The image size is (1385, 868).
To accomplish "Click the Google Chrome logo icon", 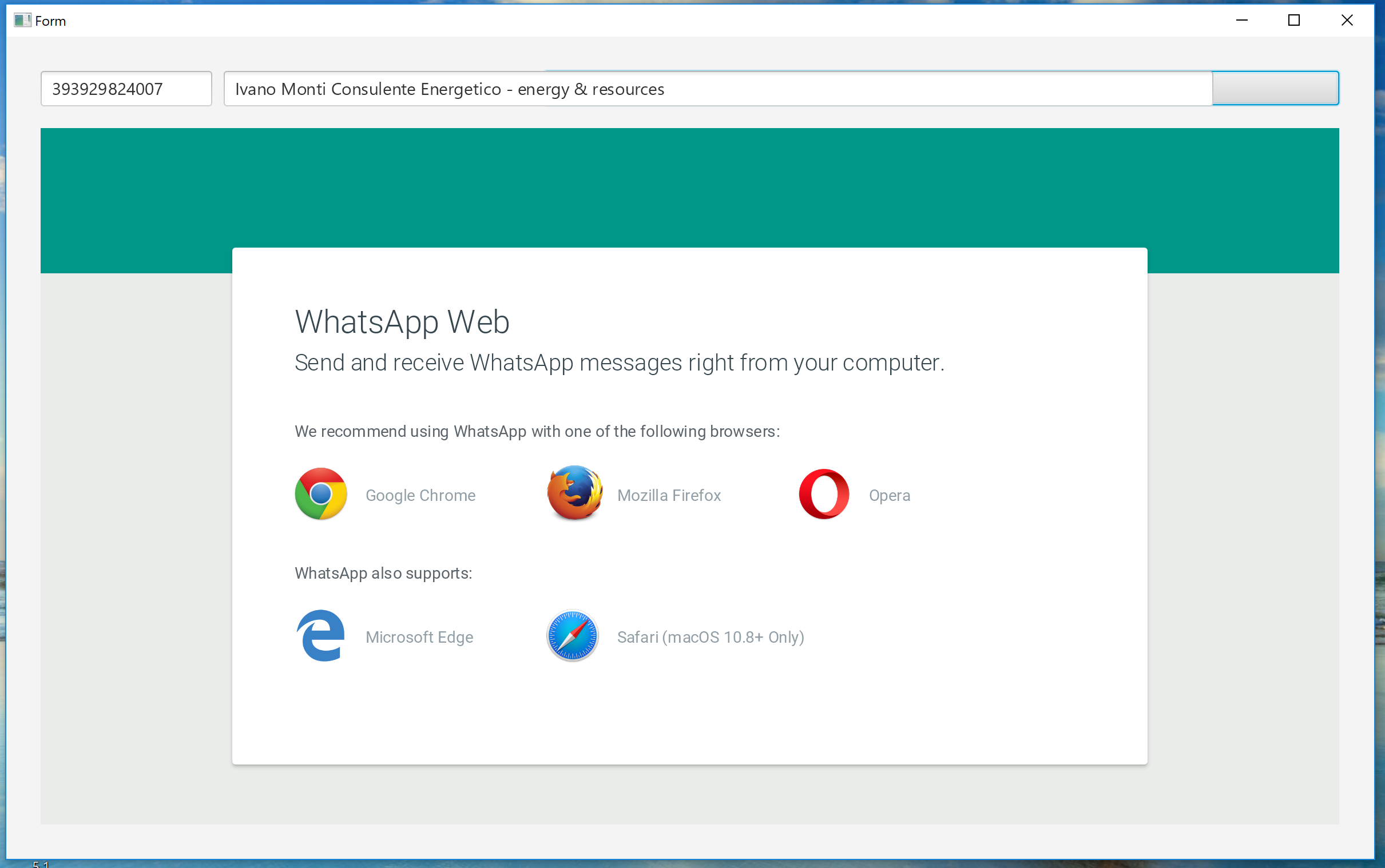I will click(320, 494).
